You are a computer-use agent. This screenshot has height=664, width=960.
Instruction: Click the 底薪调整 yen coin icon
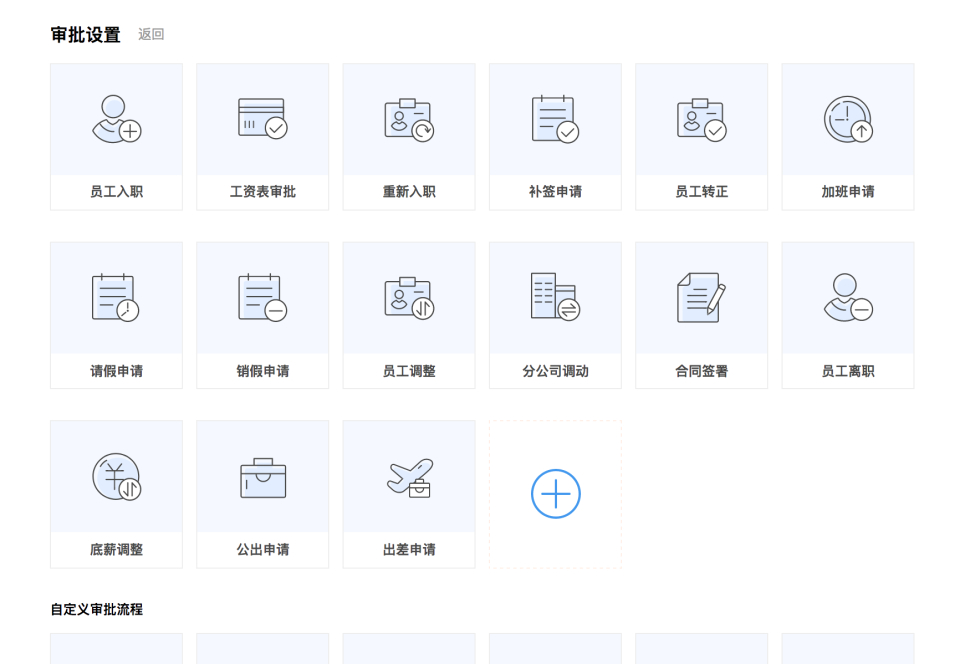117,477
